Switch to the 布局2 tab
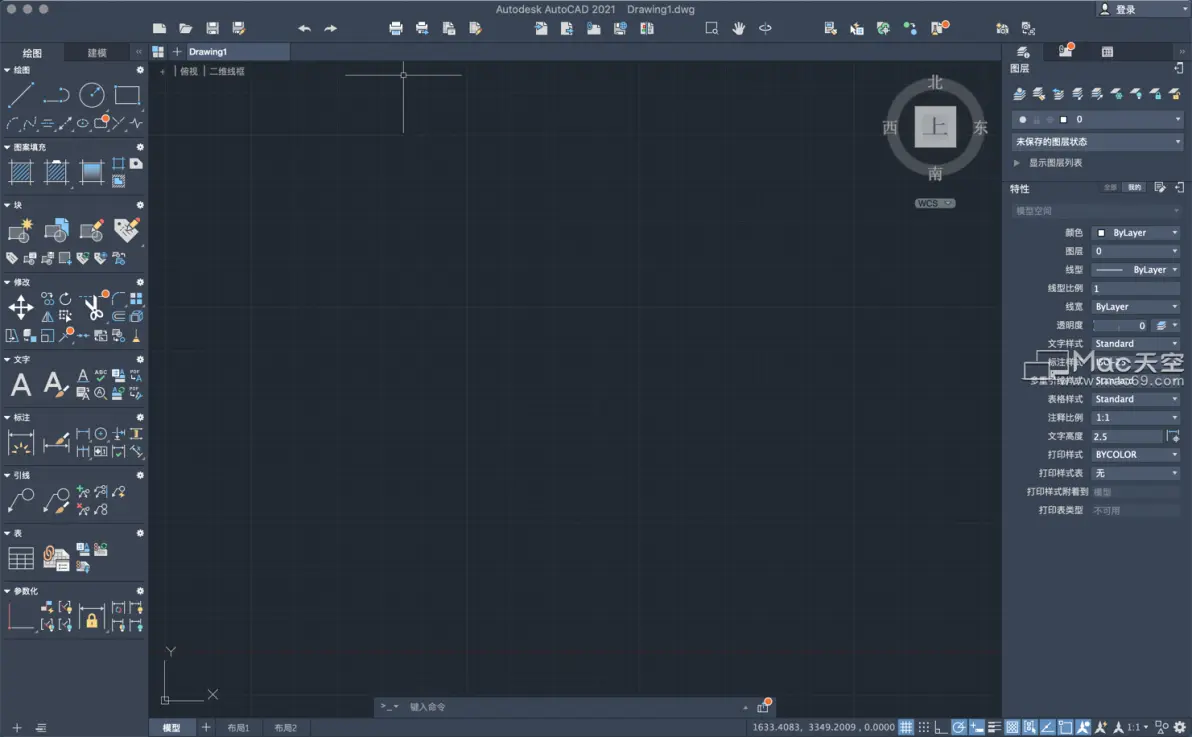The image size is (1192, 737). tap(285, 728)
